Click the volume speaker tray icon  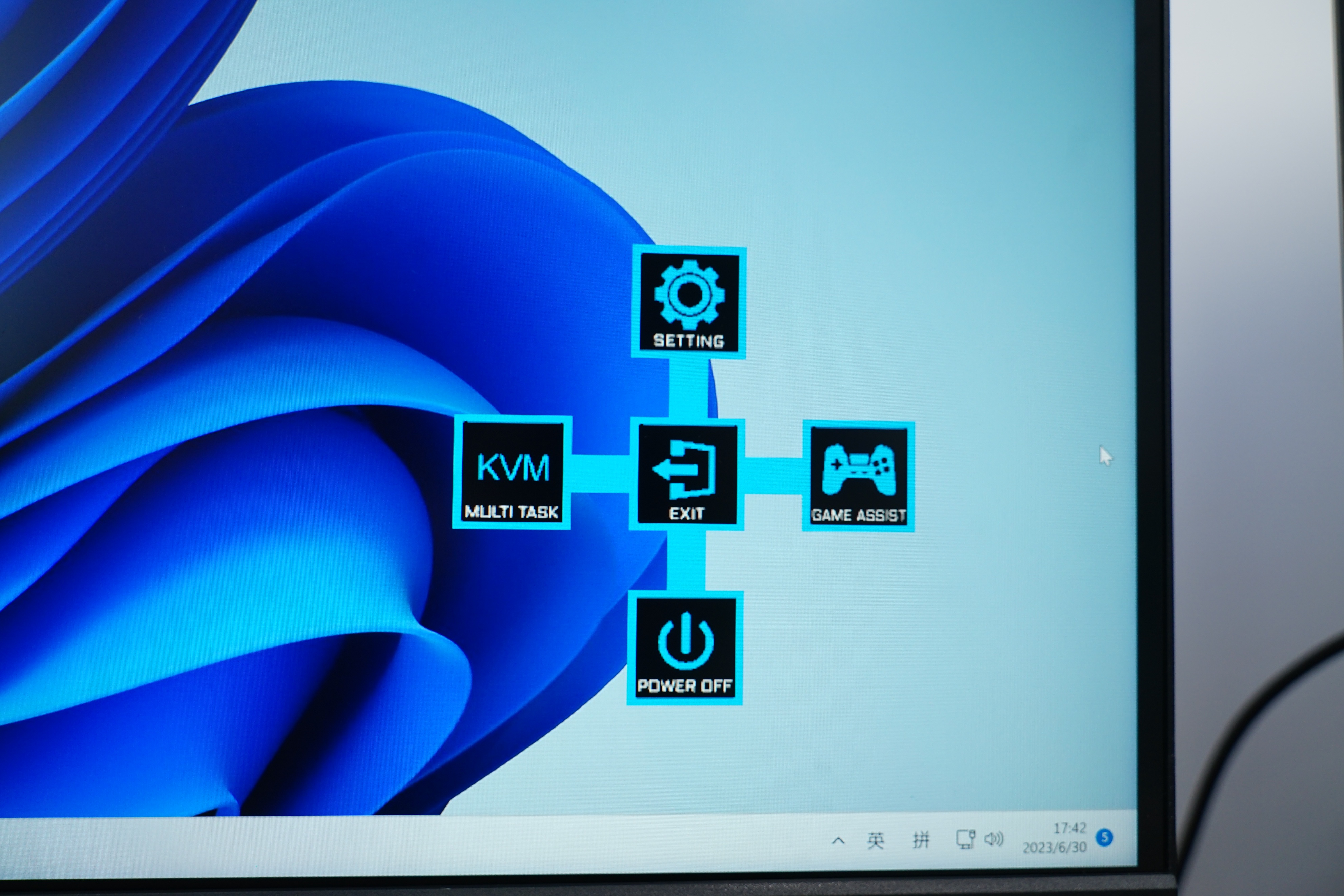tap(994, 839)
